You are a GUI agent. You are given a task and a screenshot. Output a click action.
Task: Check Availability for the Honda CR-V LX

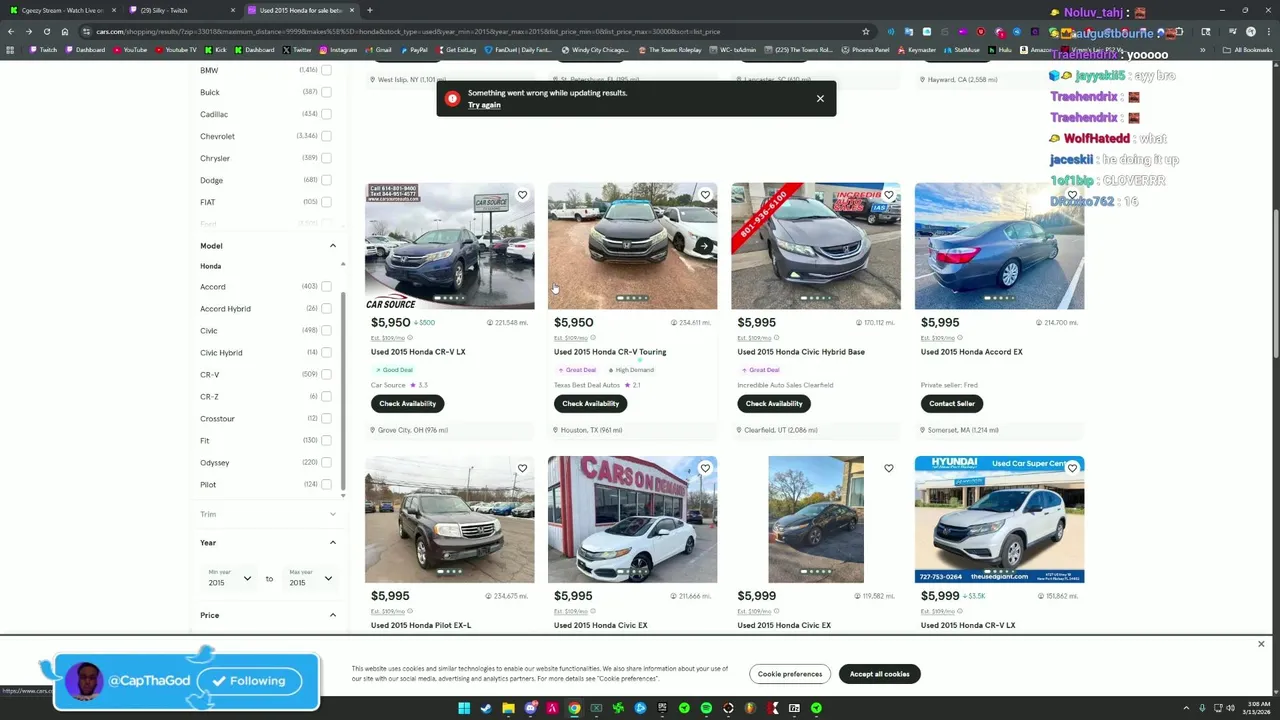click(407, 404)
